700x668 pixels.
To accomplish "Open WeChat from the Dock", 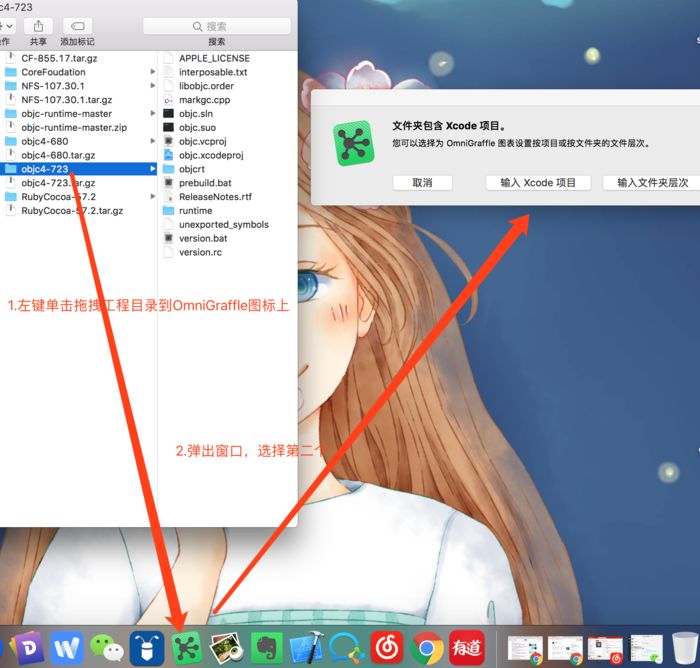I will tap(107, 648).
